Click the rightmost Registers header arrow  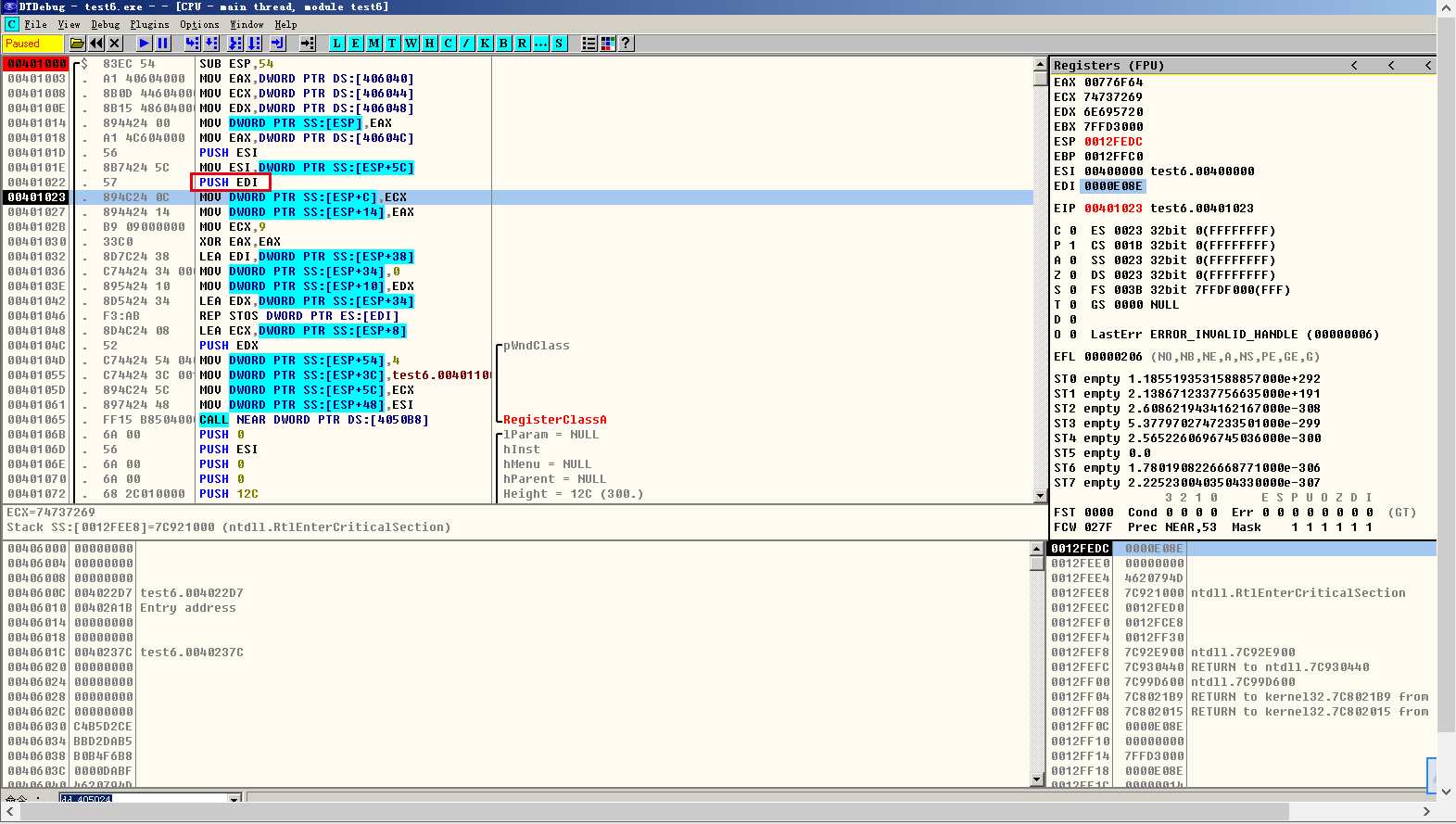[1427, 65]
